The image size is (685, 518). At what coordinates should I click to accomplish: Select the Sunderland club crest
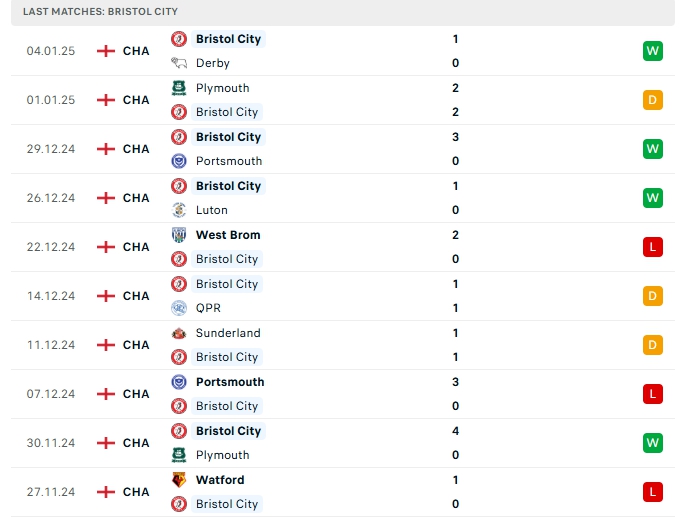[x=179, y=333]
